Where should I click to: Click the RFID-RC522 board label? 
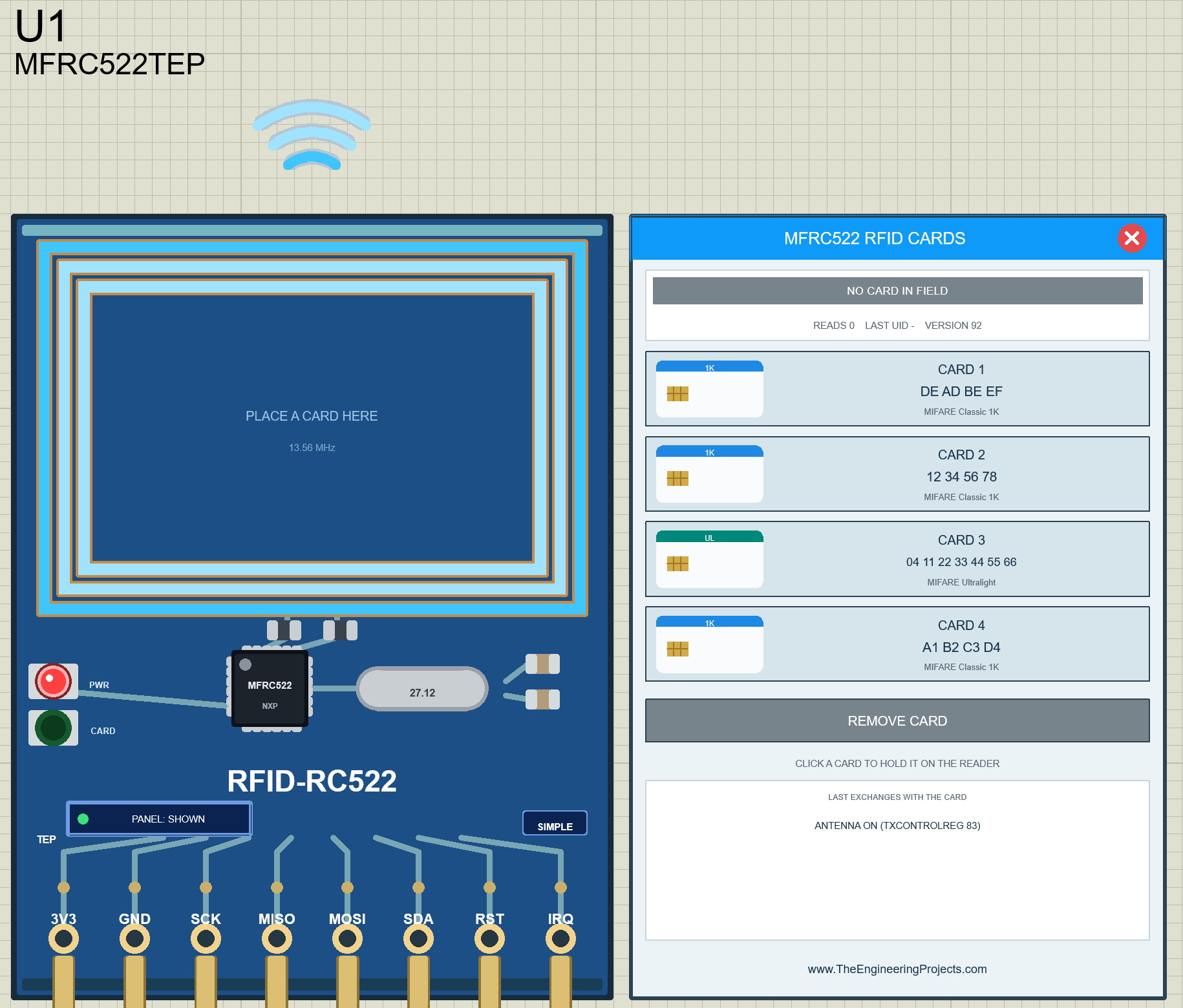tap(312, 781)
